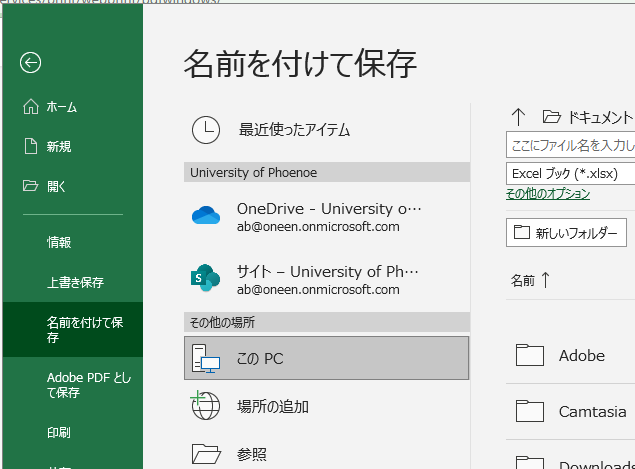Click the new document page icon
635x469 pixels.
pyautogui.click(x=31, y=146)
